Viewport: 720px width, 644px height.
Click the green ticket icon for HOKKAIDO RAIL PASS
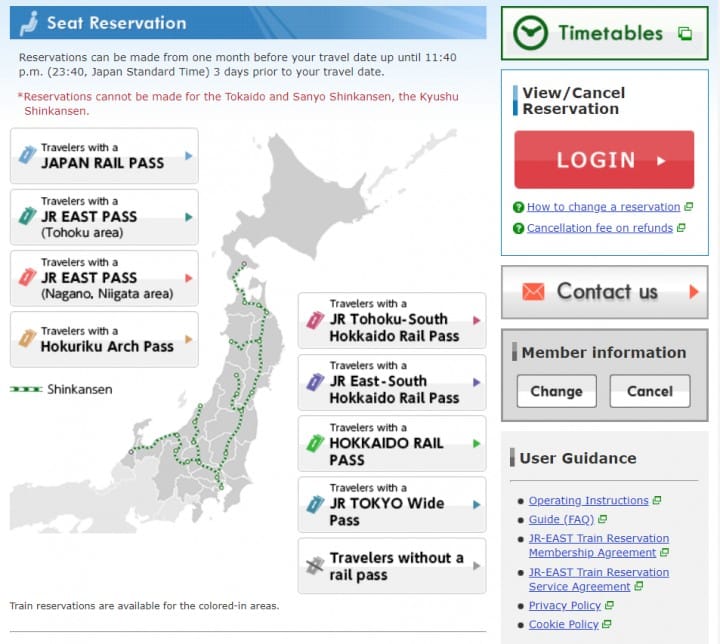pos(315,443)
